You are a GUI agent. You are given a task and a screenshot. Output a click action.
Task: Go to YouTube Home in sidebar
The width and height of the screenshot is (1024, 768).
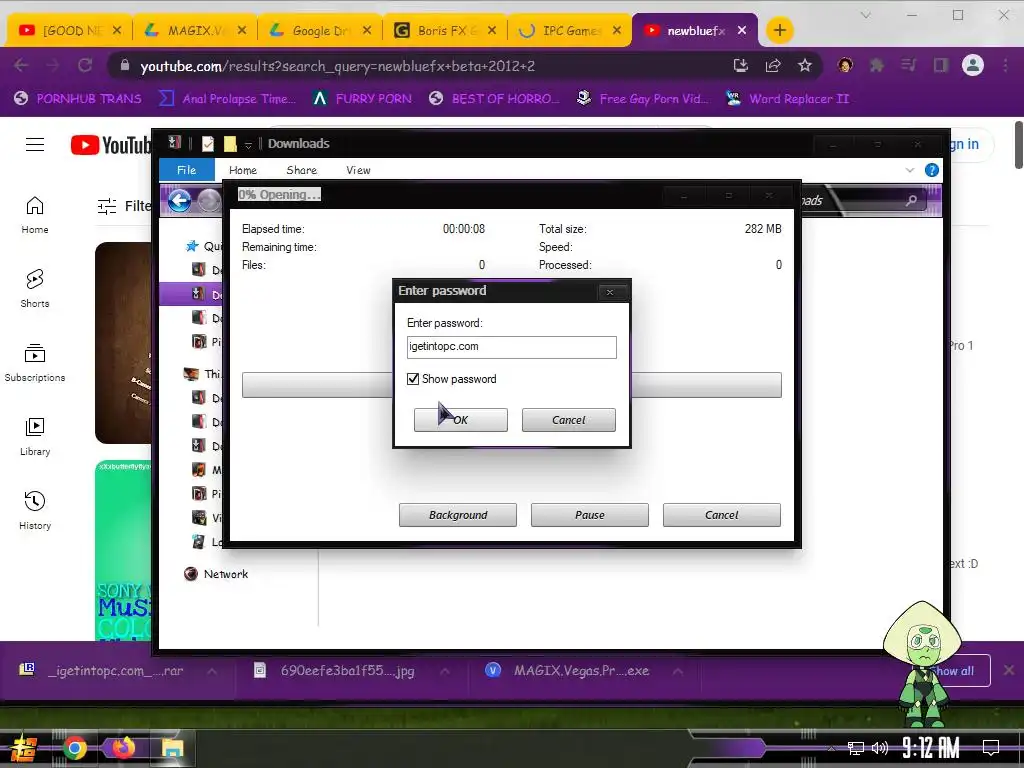[x=35, y=215]
